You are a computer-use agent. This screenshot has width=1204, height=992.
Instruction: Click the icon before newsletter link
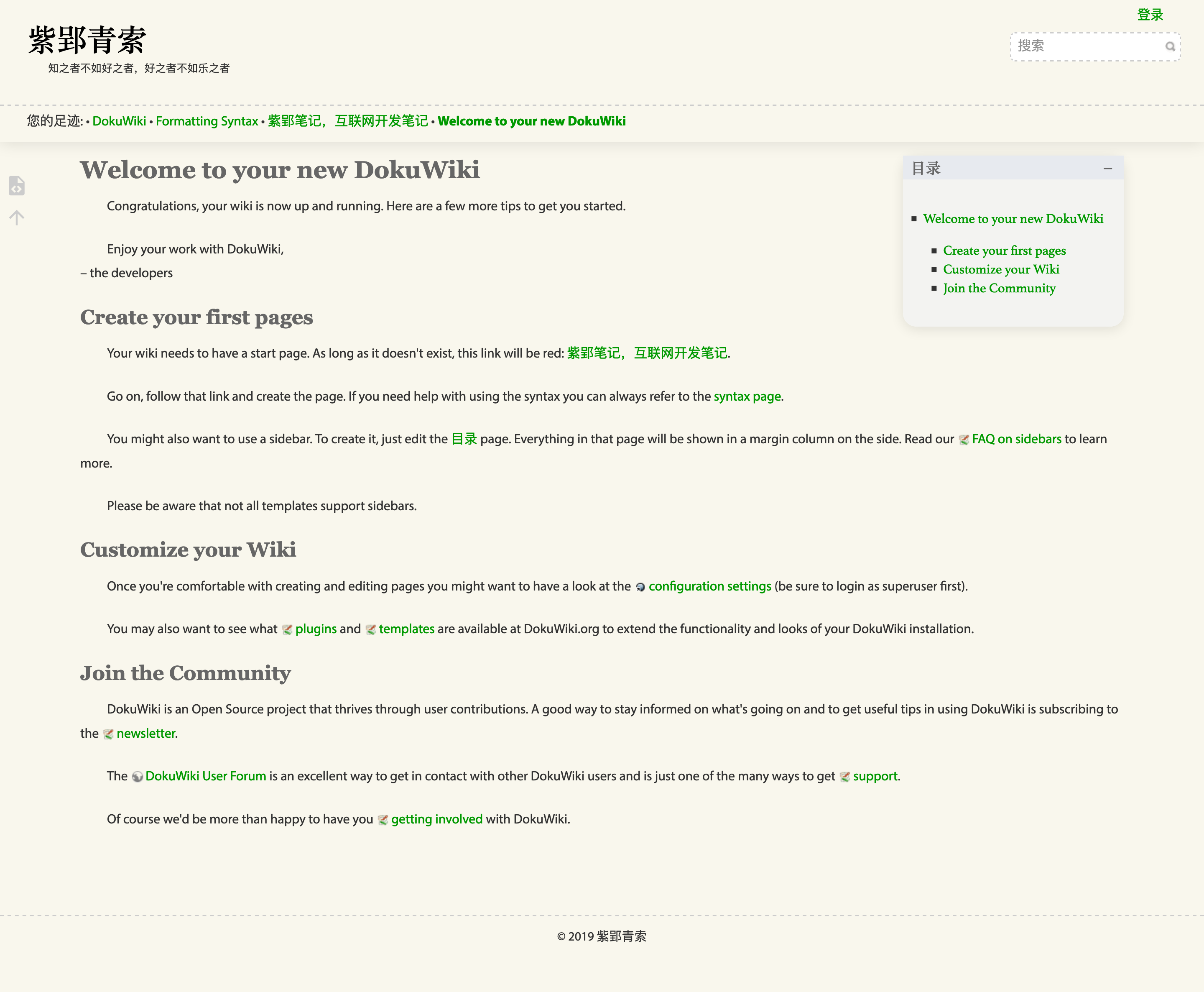[109, 734]
